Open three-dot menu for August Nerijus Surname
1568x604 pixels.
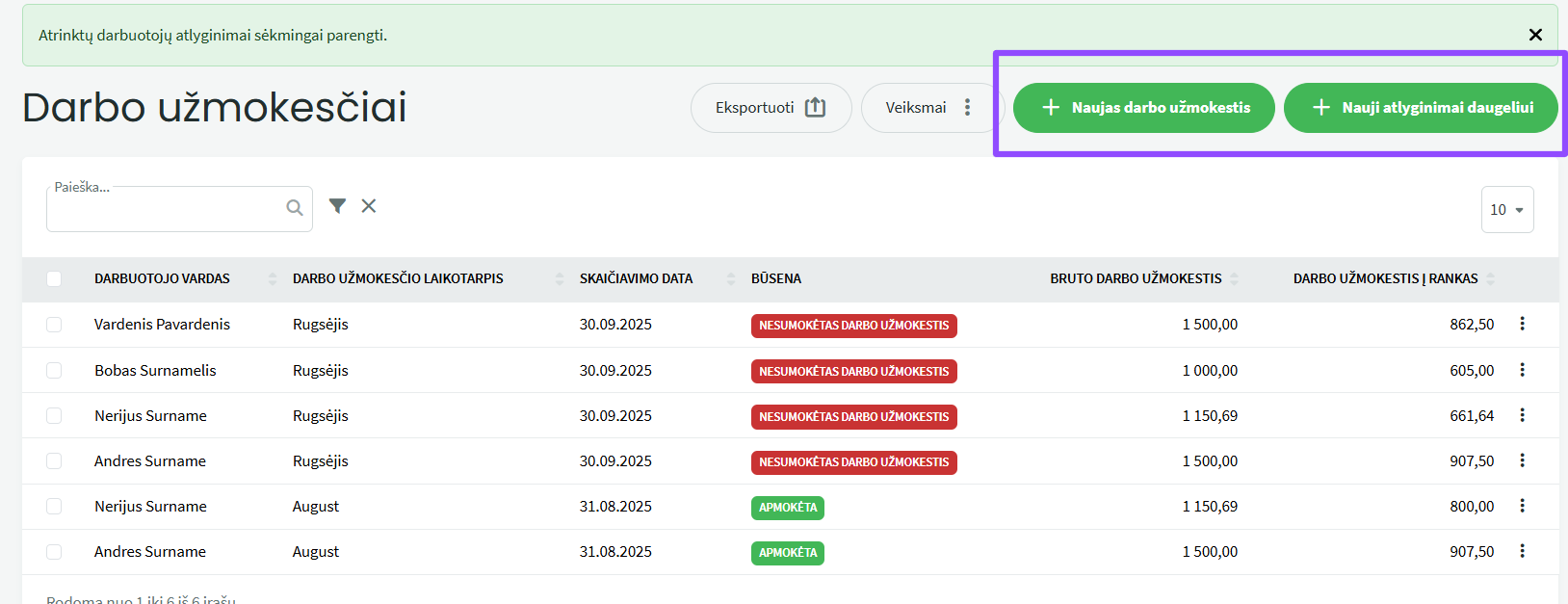point(1522,506)
